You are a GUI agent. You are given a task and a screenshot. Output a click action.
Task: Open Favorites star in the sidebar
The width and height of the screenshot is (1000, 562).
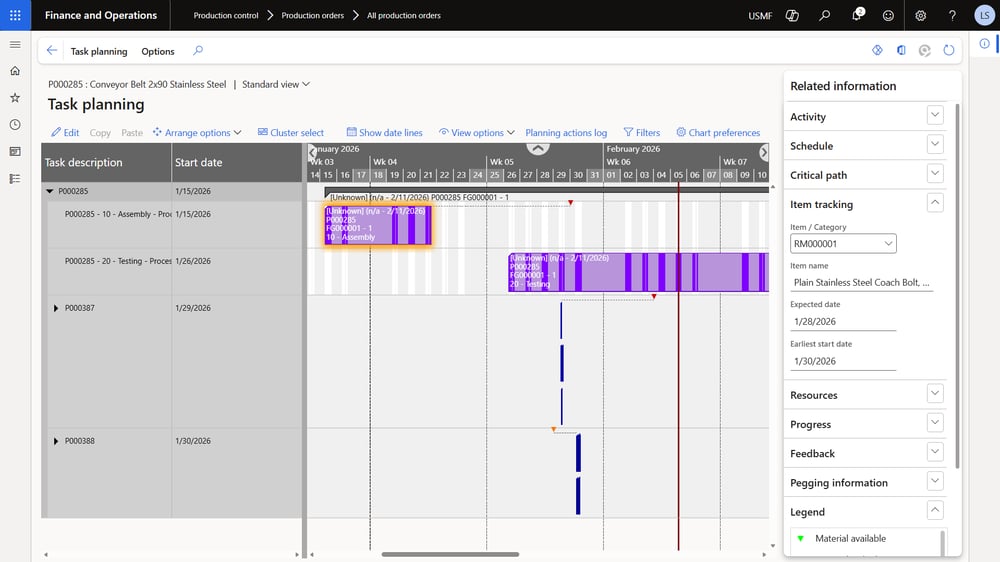(x=15, y=98)
